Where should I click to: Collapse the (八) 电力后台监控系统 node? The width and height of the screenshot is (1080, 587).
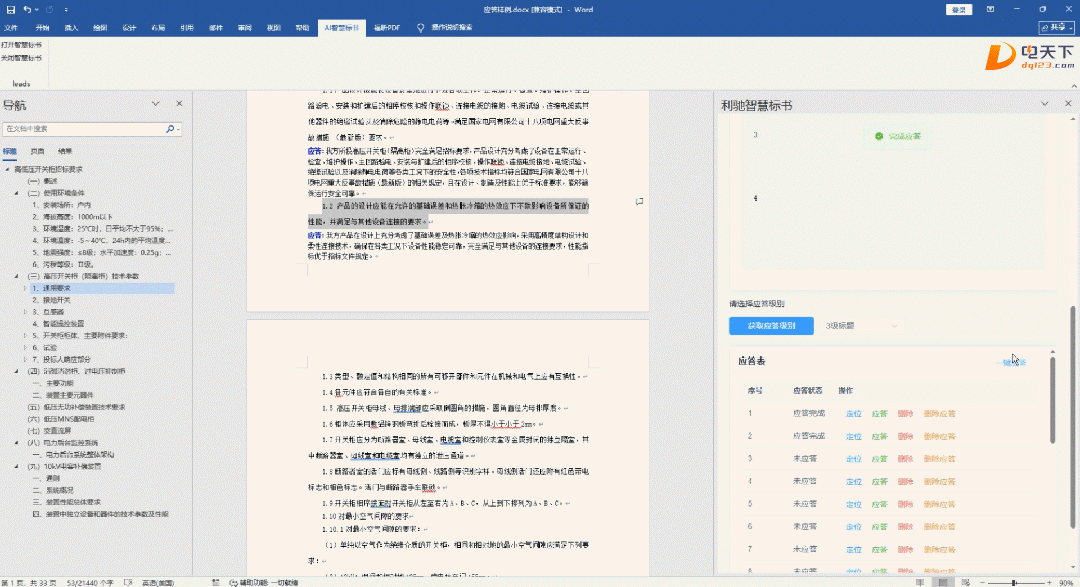17,443
